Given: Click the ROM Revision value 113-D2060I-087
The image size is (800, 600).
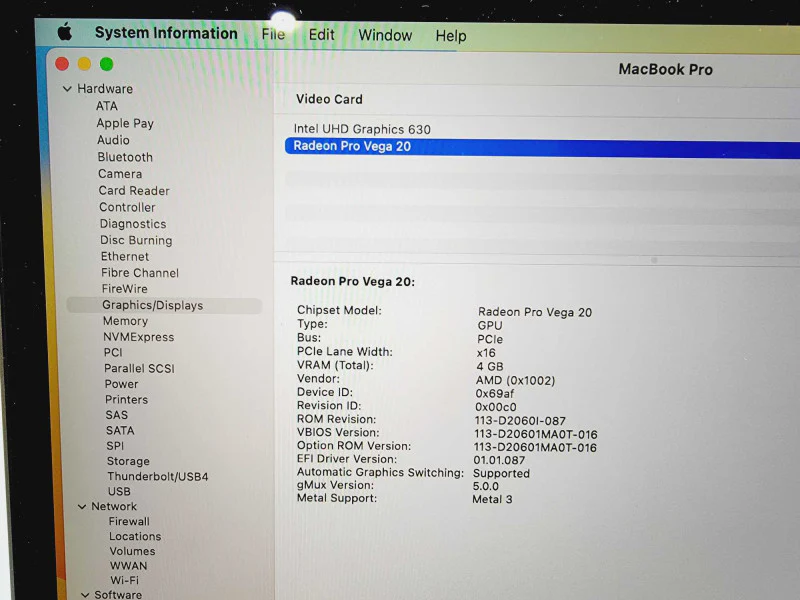Looking at the screenshot, I should (x=520, y=421).
